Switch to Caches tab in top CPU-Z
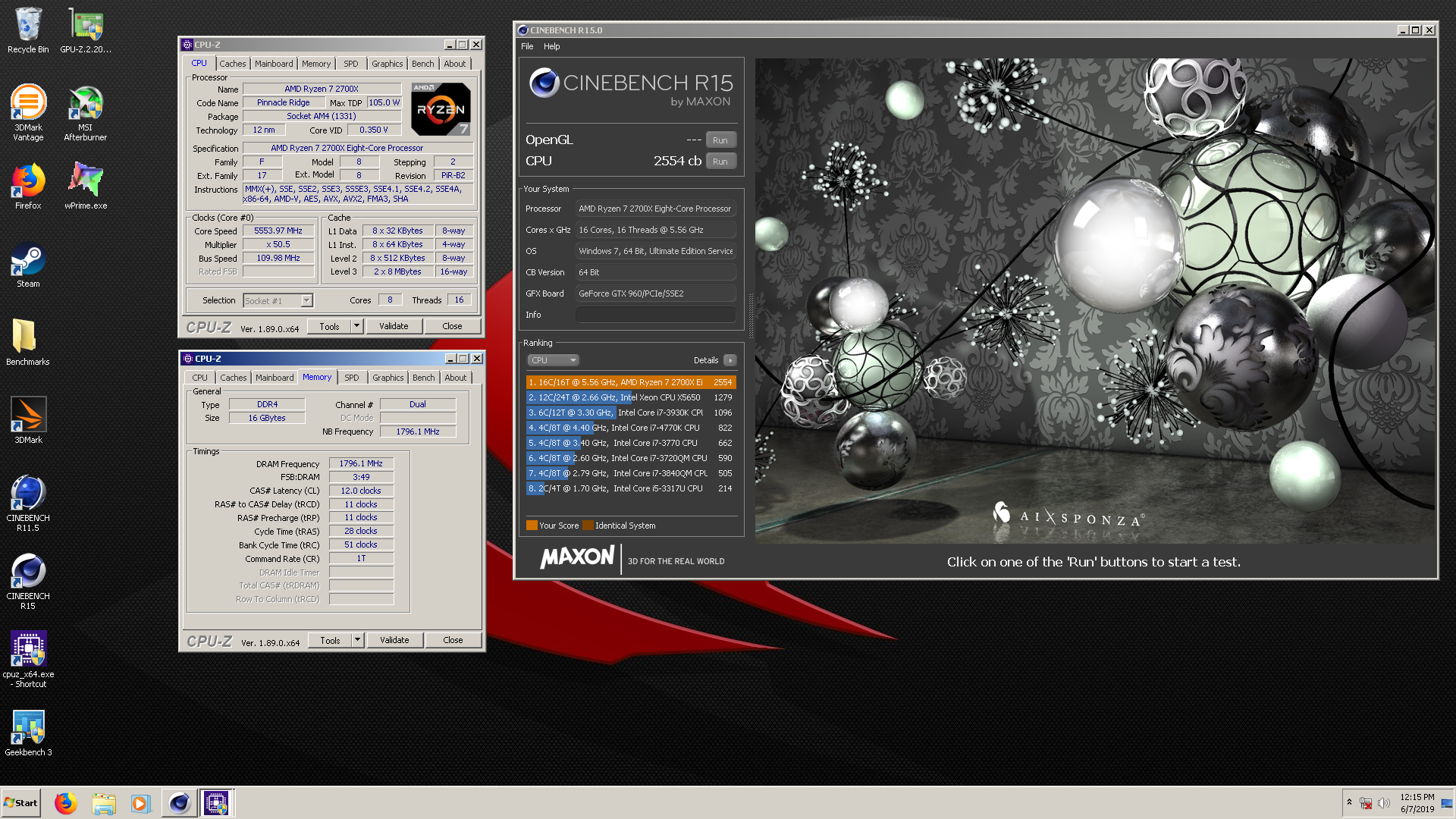1456x819 pixels. tap(233, 64)
